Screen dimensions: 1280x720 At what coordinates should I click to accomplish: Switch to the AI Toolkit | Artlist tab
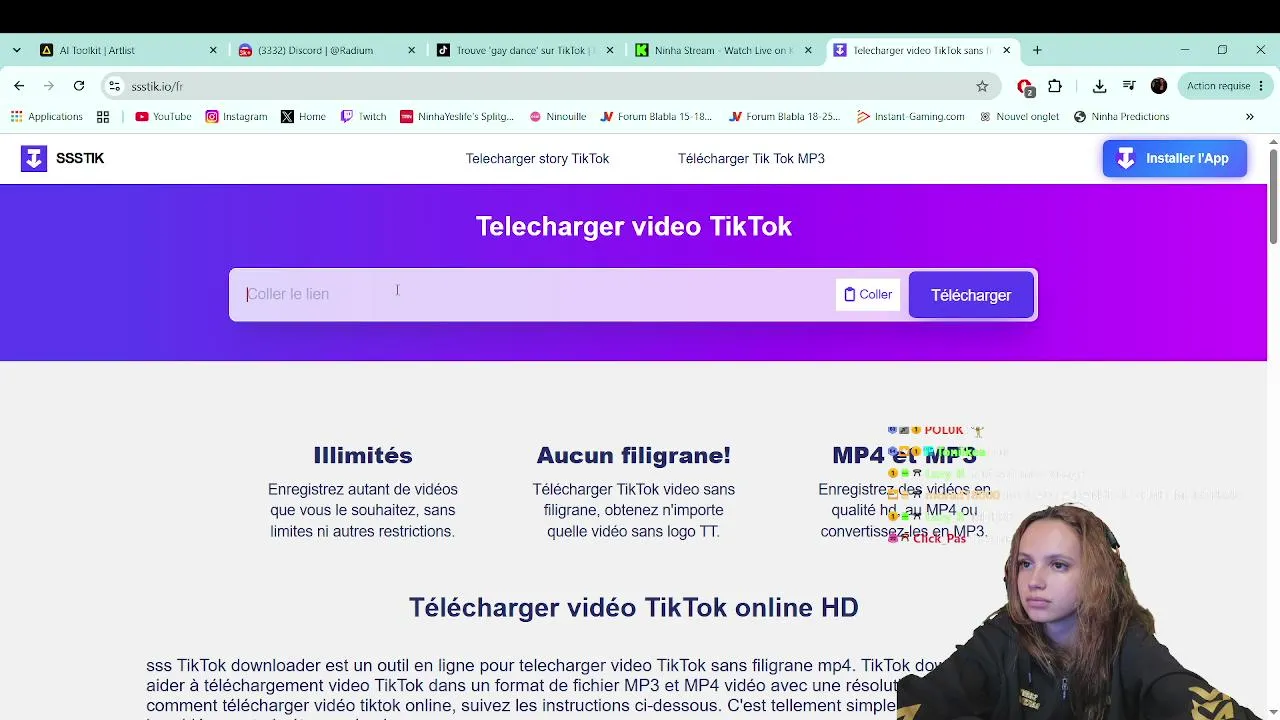[x=127, y=50]
